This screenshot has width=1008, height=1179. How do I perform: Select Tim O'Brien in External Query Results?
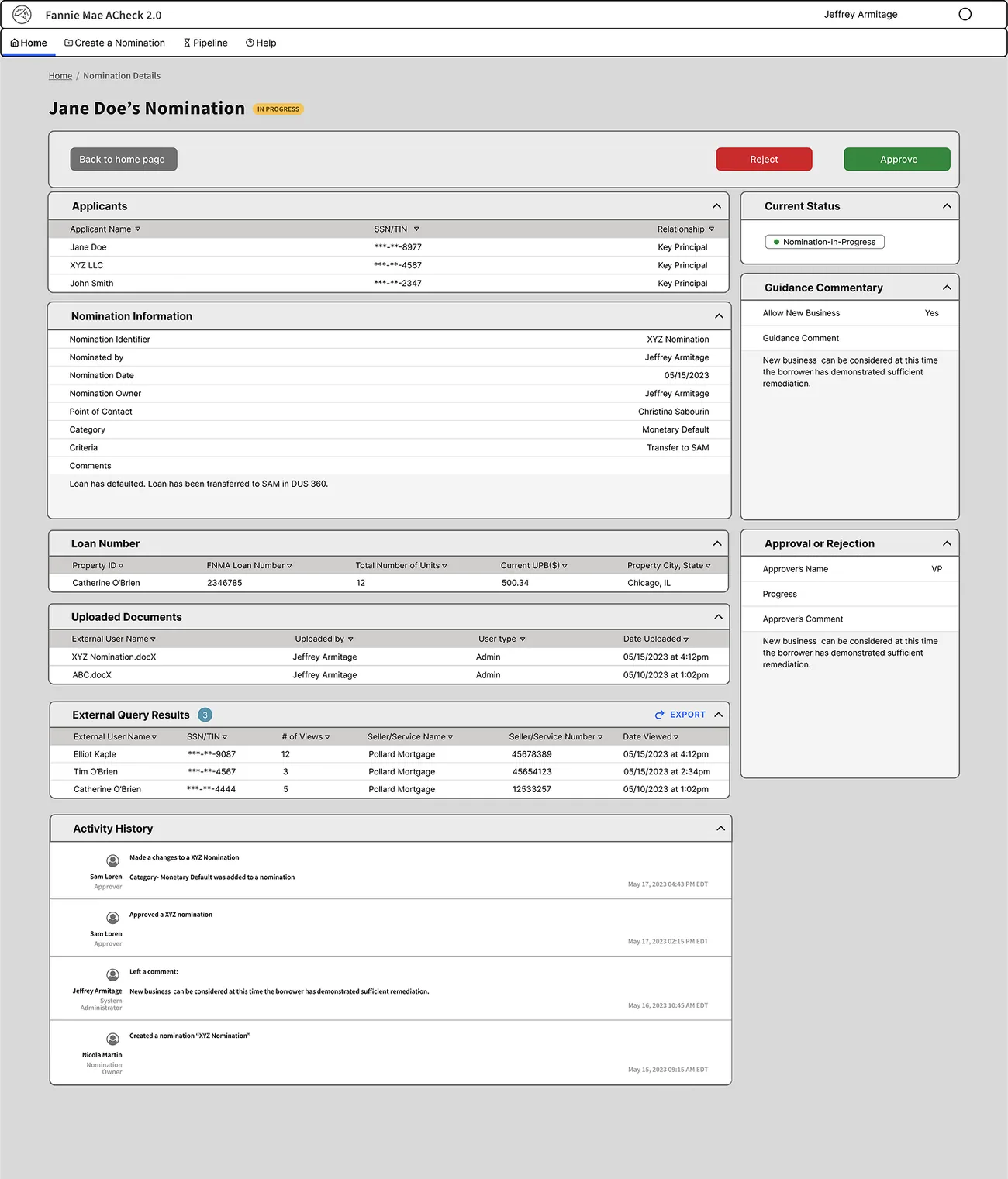tap(95, 772)
